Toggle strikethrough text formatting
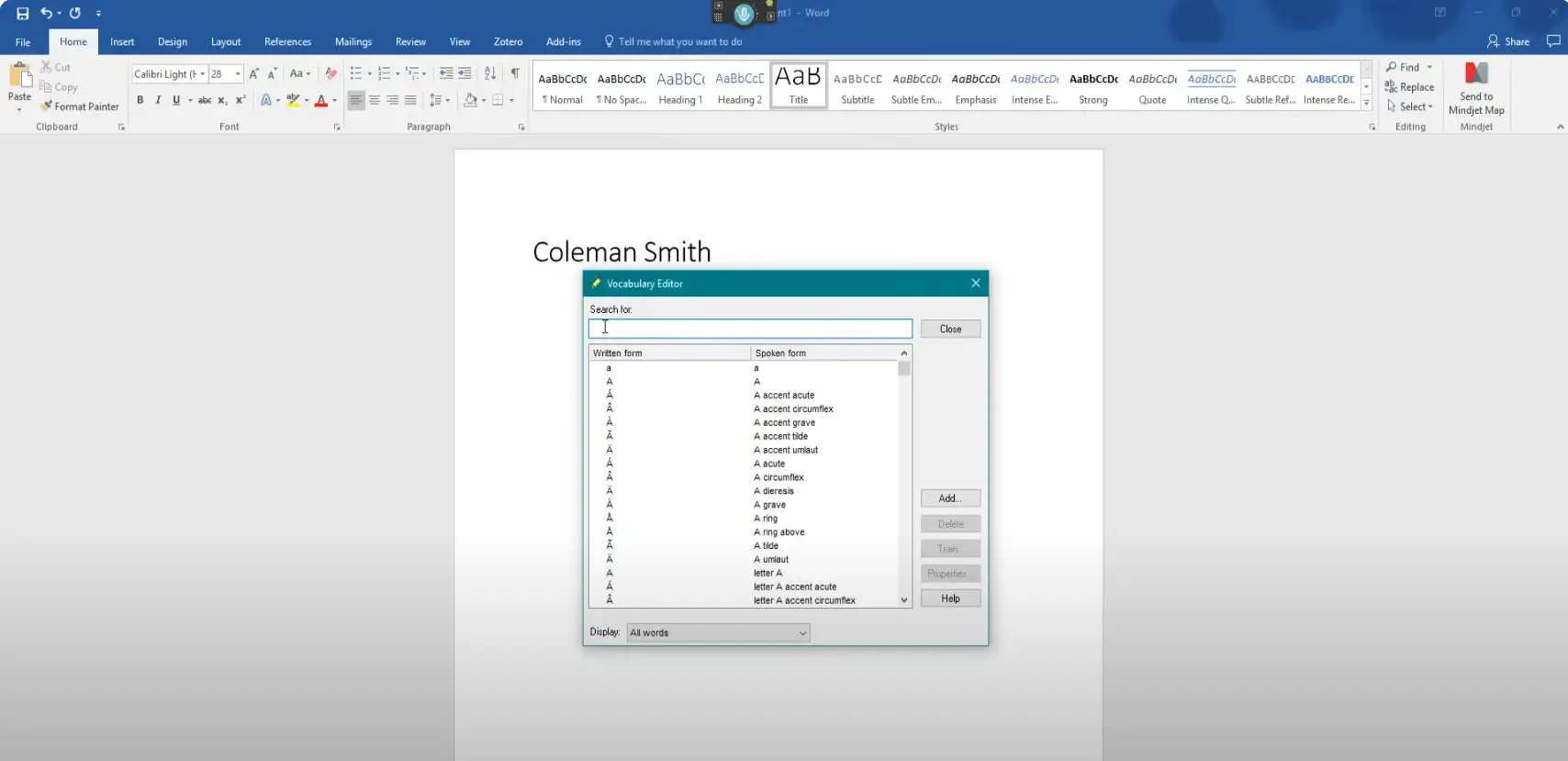 pos(205,100)
